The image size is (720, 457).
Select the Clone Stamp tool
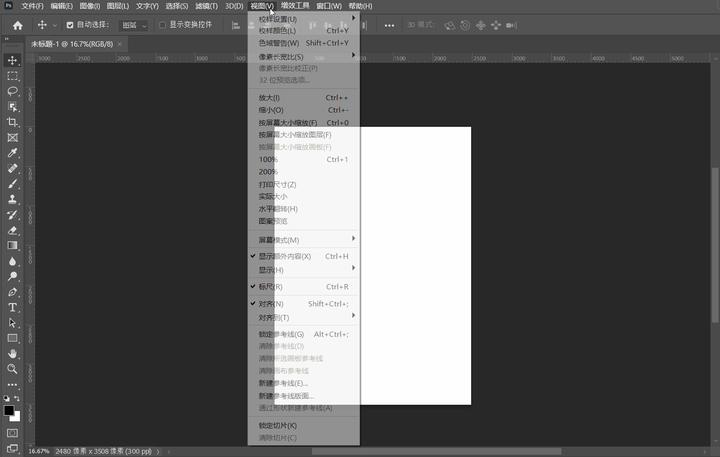[12, 199]
